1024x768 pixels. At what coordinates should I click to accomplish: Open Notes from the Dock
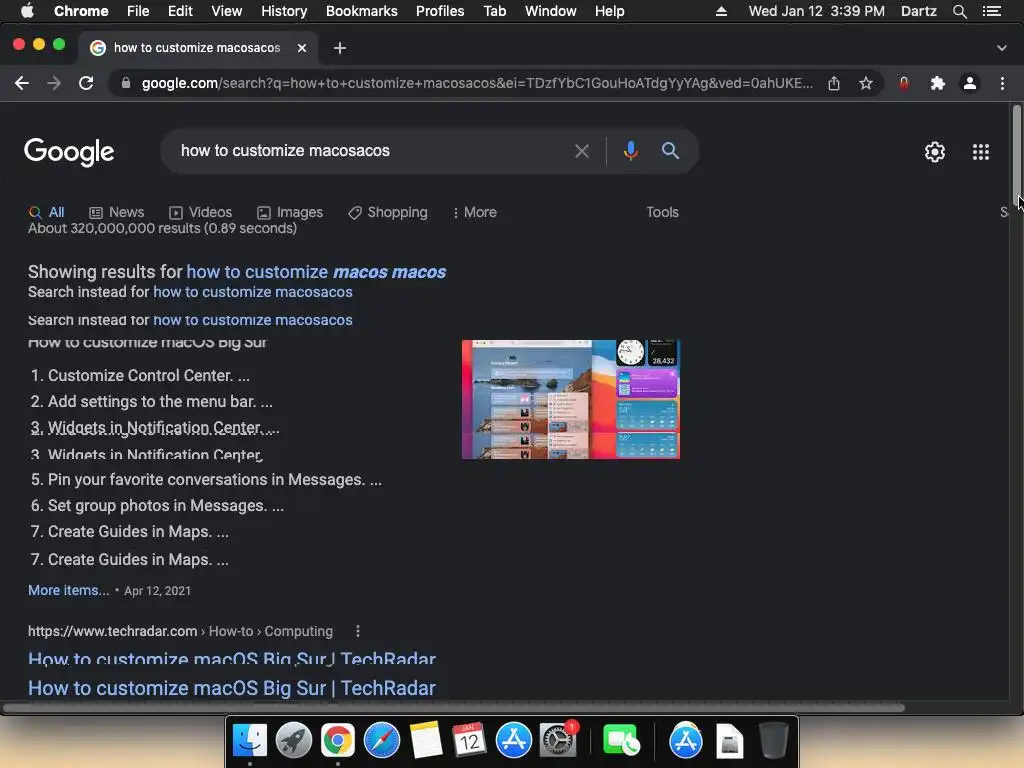pos(426,741)
